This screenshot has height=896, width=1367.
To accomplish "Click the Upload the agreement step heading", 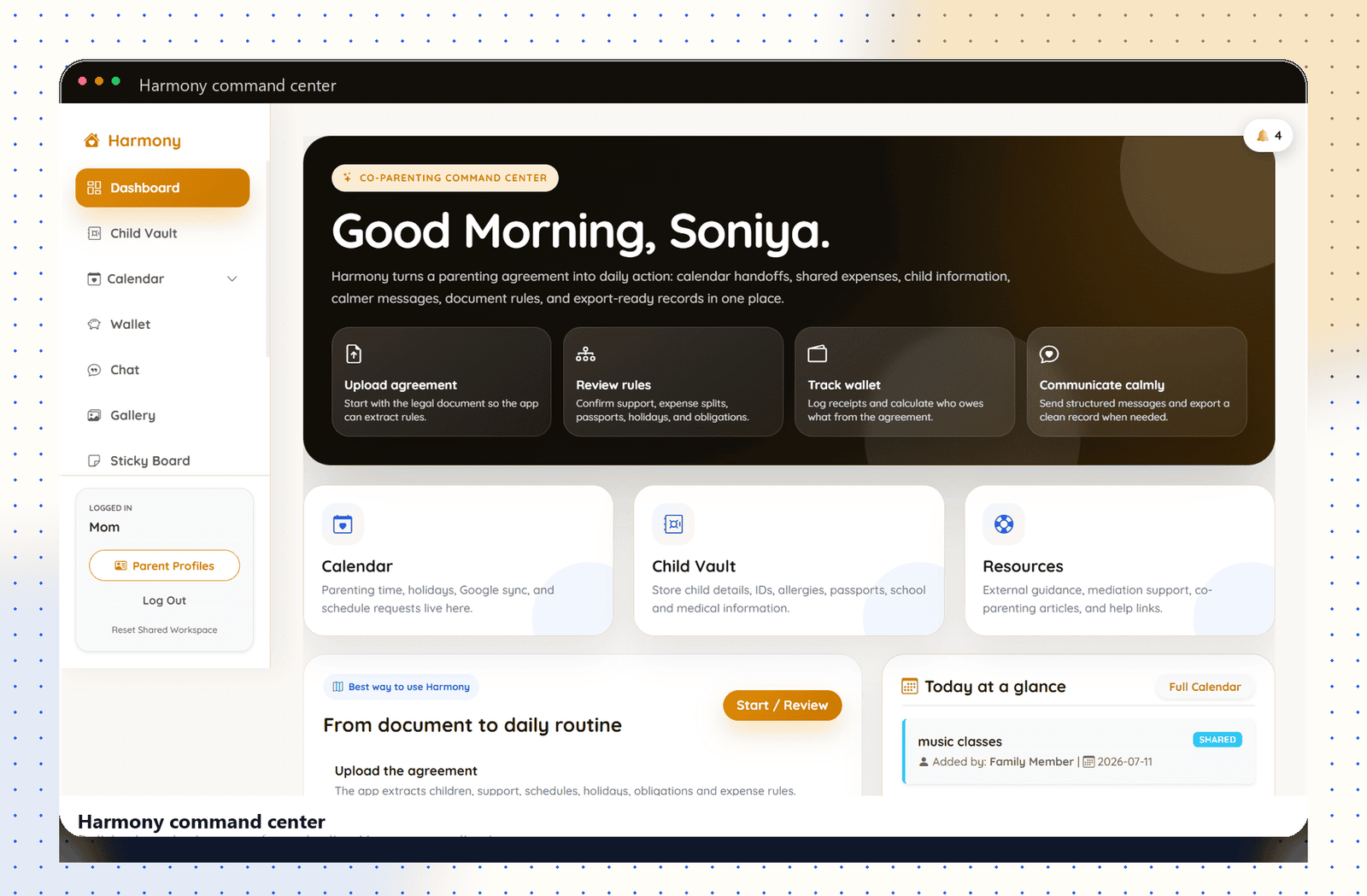I will (406, 771).
